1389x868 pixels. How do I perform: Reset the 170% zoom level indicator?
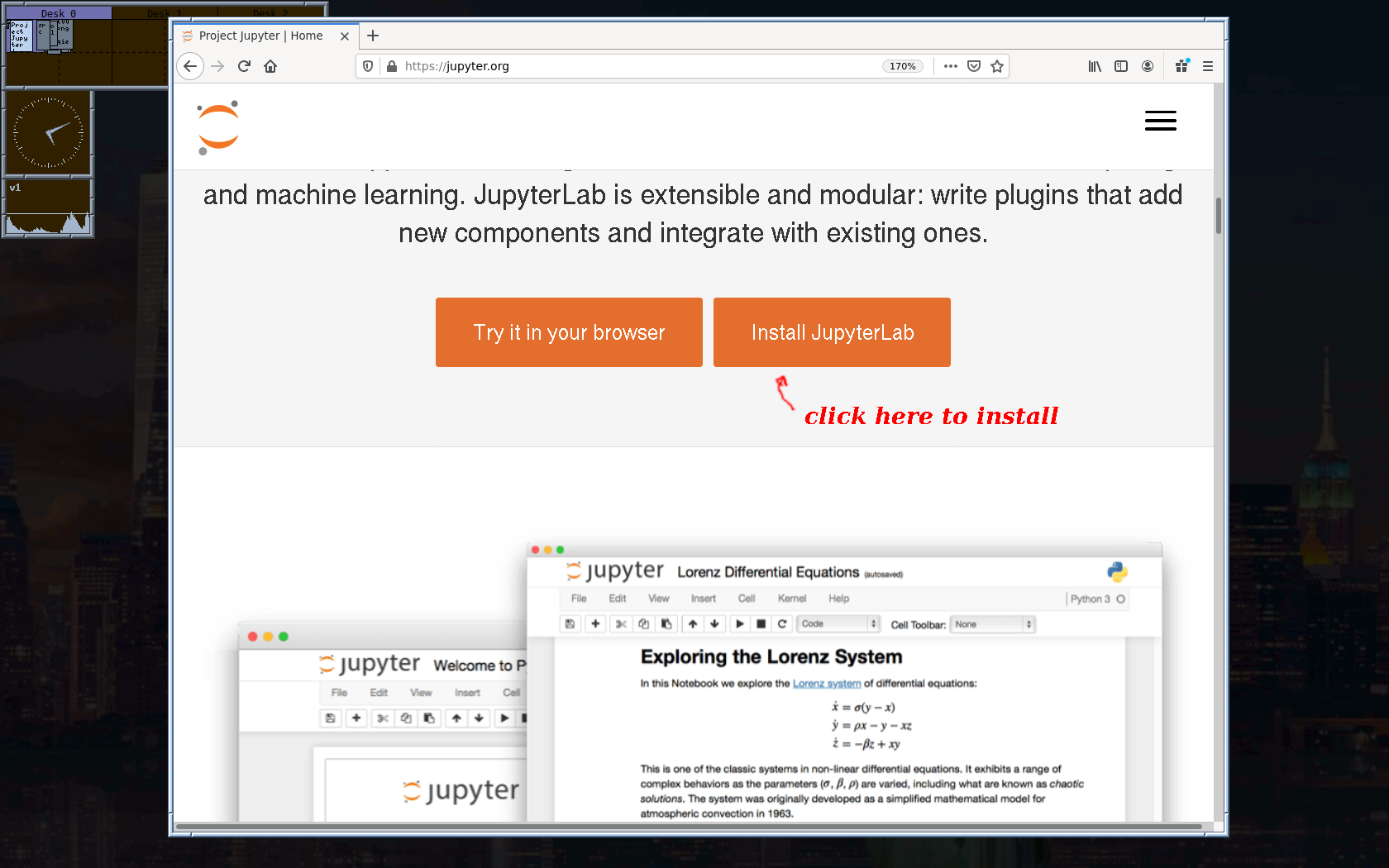point(902,66)
